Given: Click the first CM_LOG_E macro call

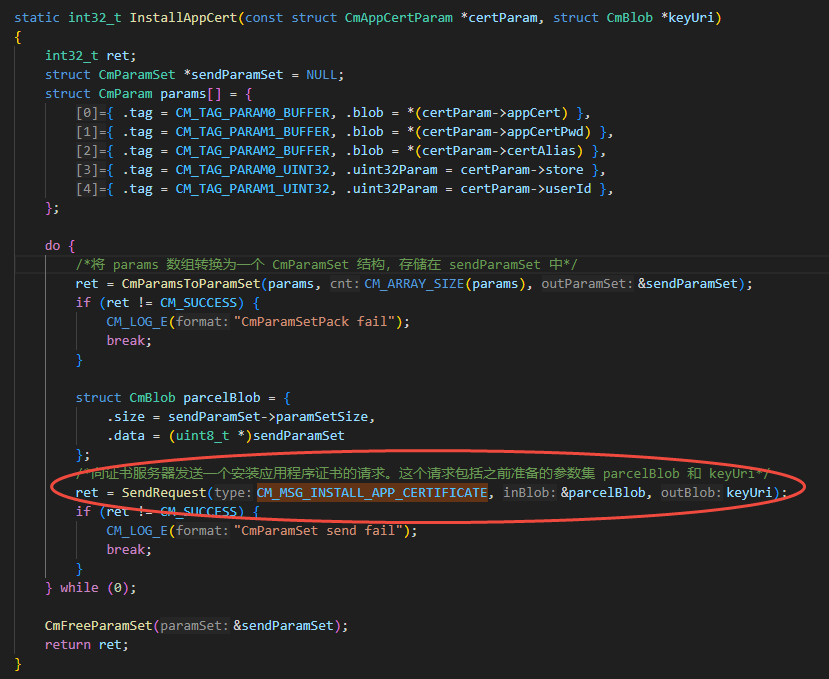Looking at the screenshot, I should coord(137,322).
